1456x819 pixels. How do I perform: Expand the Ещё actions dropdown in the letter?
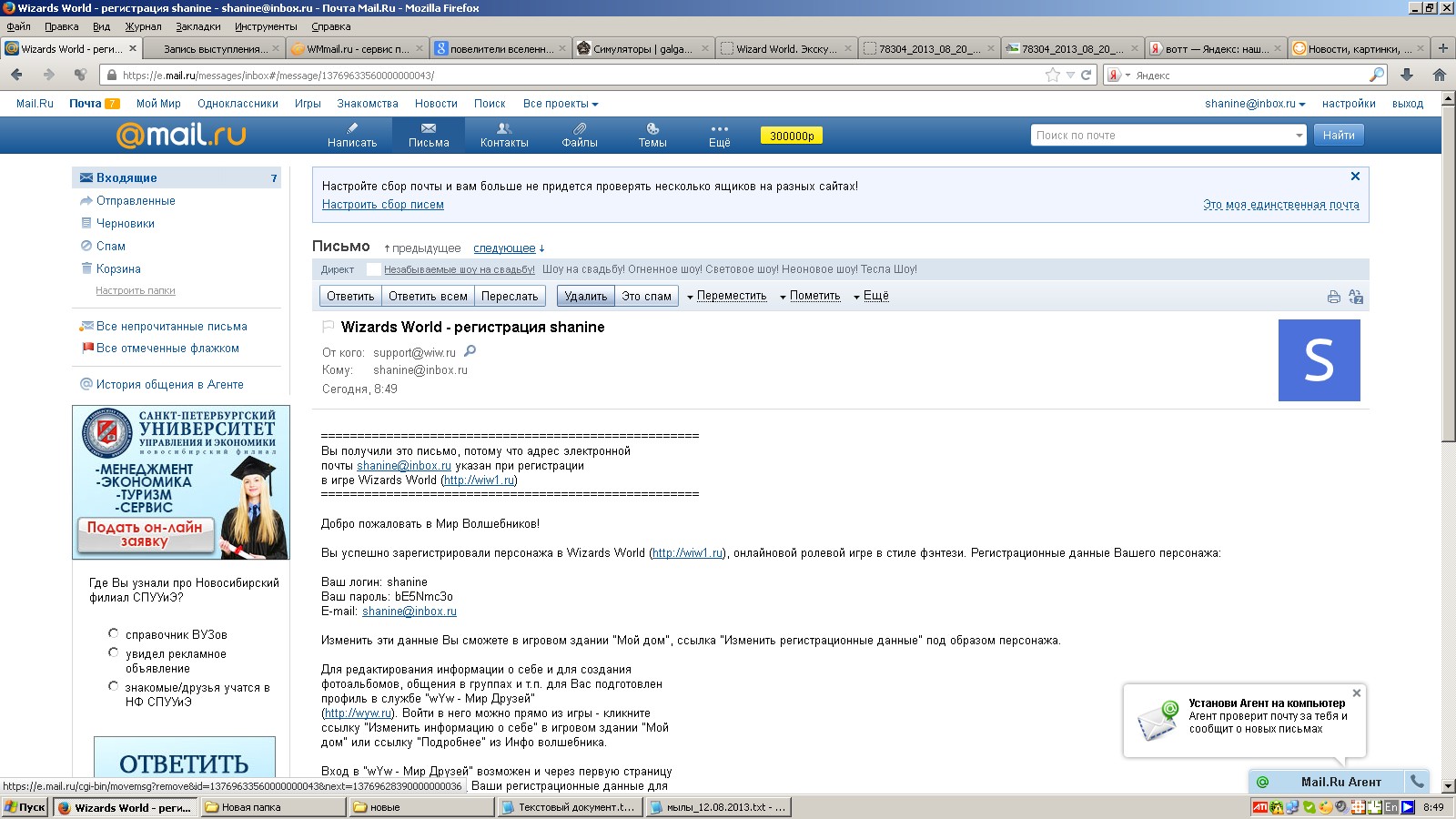(871, 296)
